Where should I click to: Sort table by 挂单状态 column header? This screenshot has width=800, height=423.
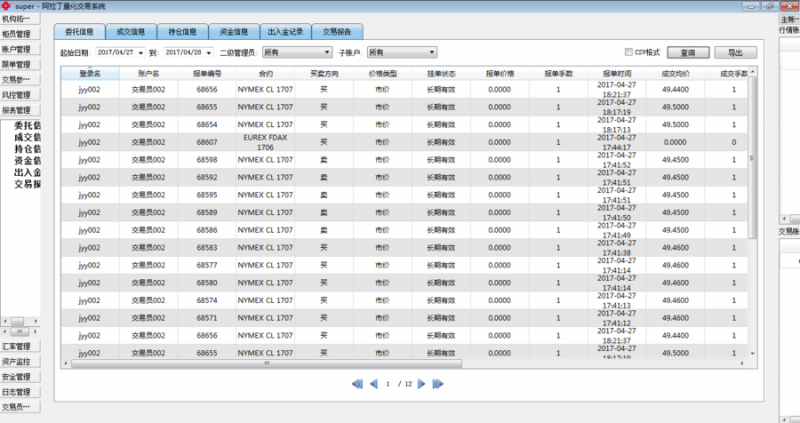pyautogui.click(x=441, y=73)
